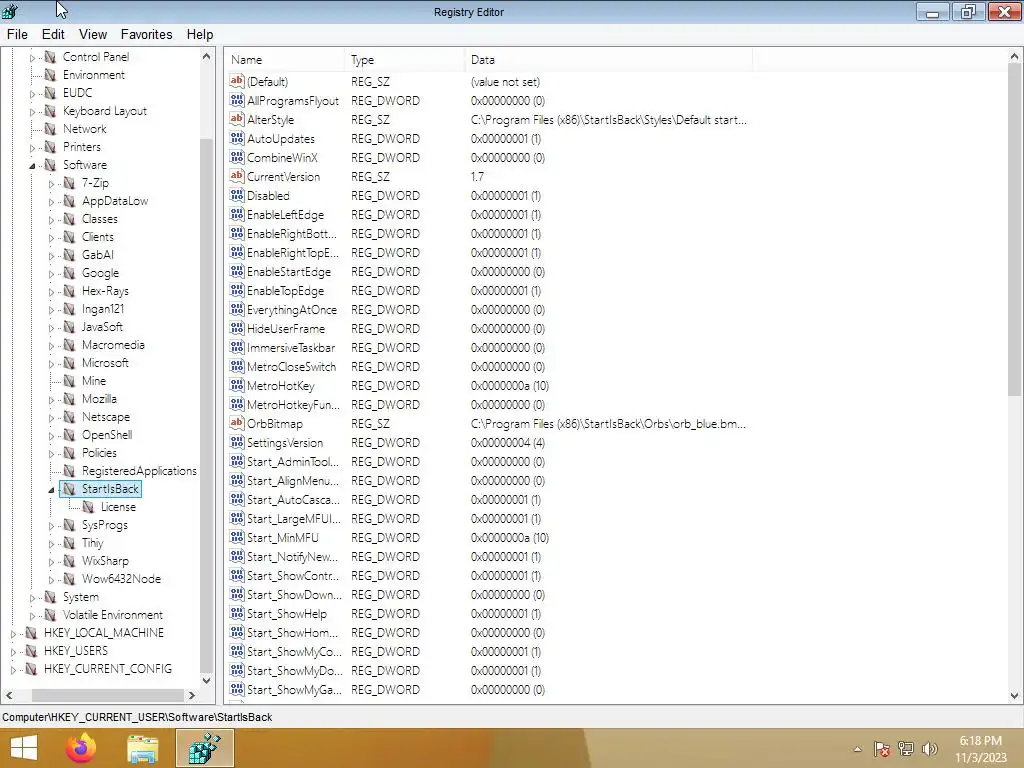
Task: Open File Explorer from the taskbar
Action: coord(142,749)
